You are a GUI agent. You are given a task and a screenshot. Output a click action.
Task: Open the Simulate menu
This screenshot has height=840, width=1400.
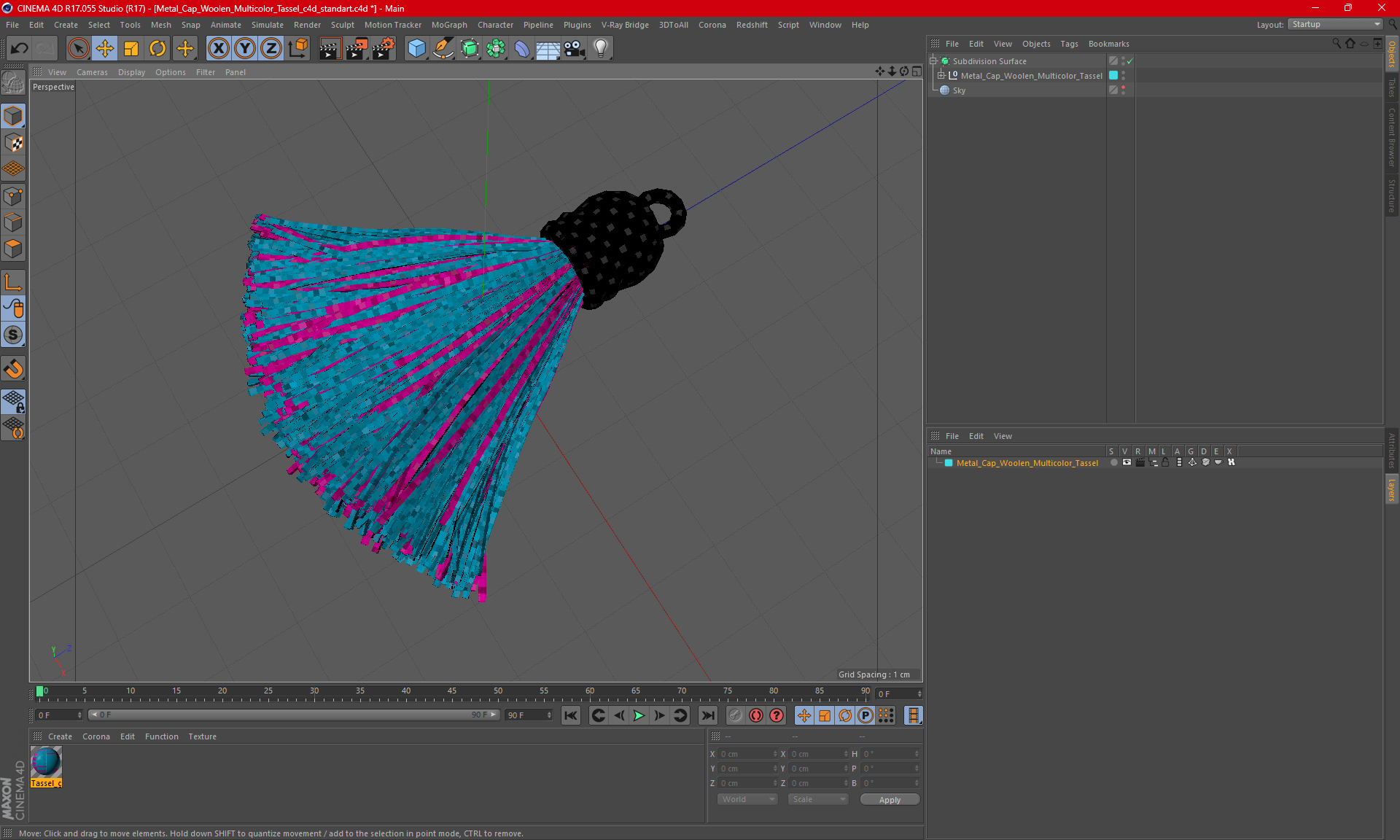tap(268, 25)
